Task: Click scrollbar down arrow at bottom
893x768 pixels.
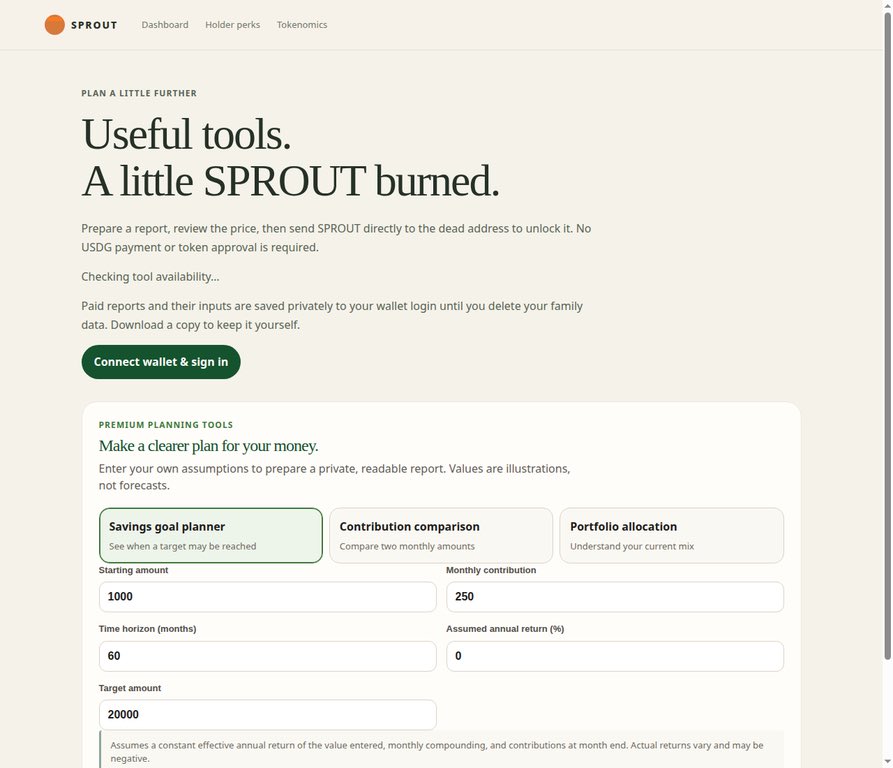Action: (x=887, y=762)
